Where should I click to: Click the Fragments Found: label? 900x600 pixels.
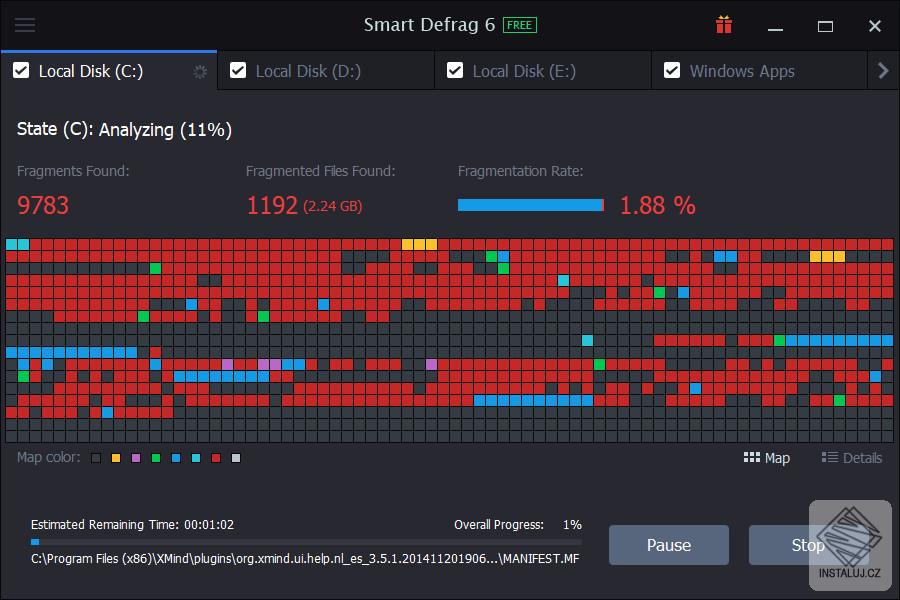click(x=73, y=171)
